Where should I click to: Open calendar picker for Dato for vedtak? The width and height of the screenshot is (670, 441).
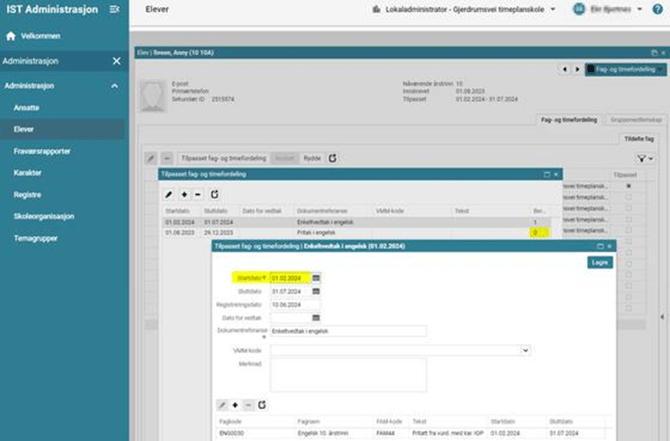(x=316, y=318)
